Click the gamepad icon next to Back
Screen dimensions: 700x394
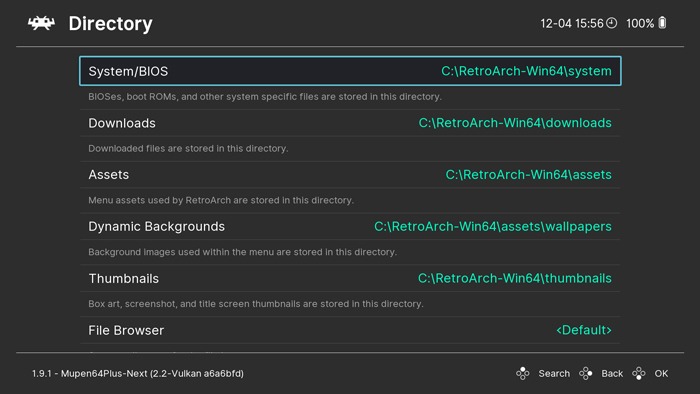(586, 373)
